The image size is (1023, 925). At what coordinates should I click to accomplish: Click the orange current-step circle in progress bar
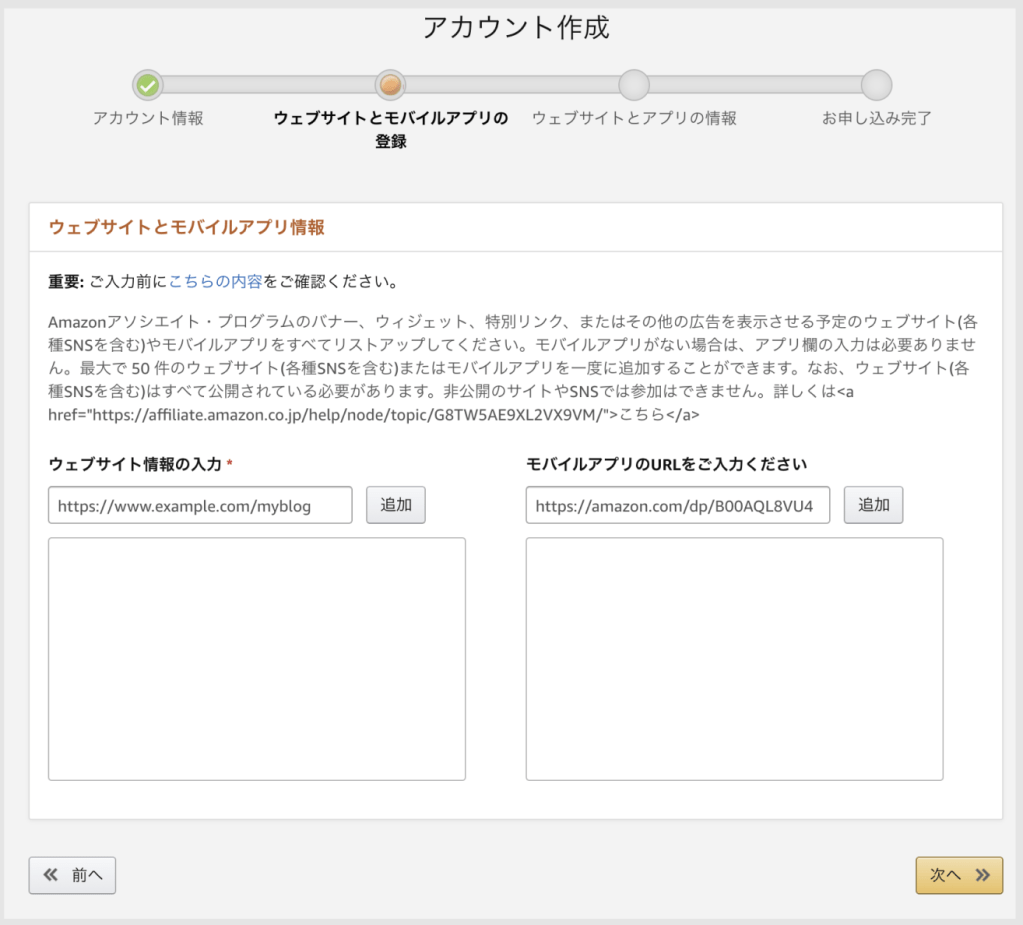pyautogui.click(x=390, y=85)
